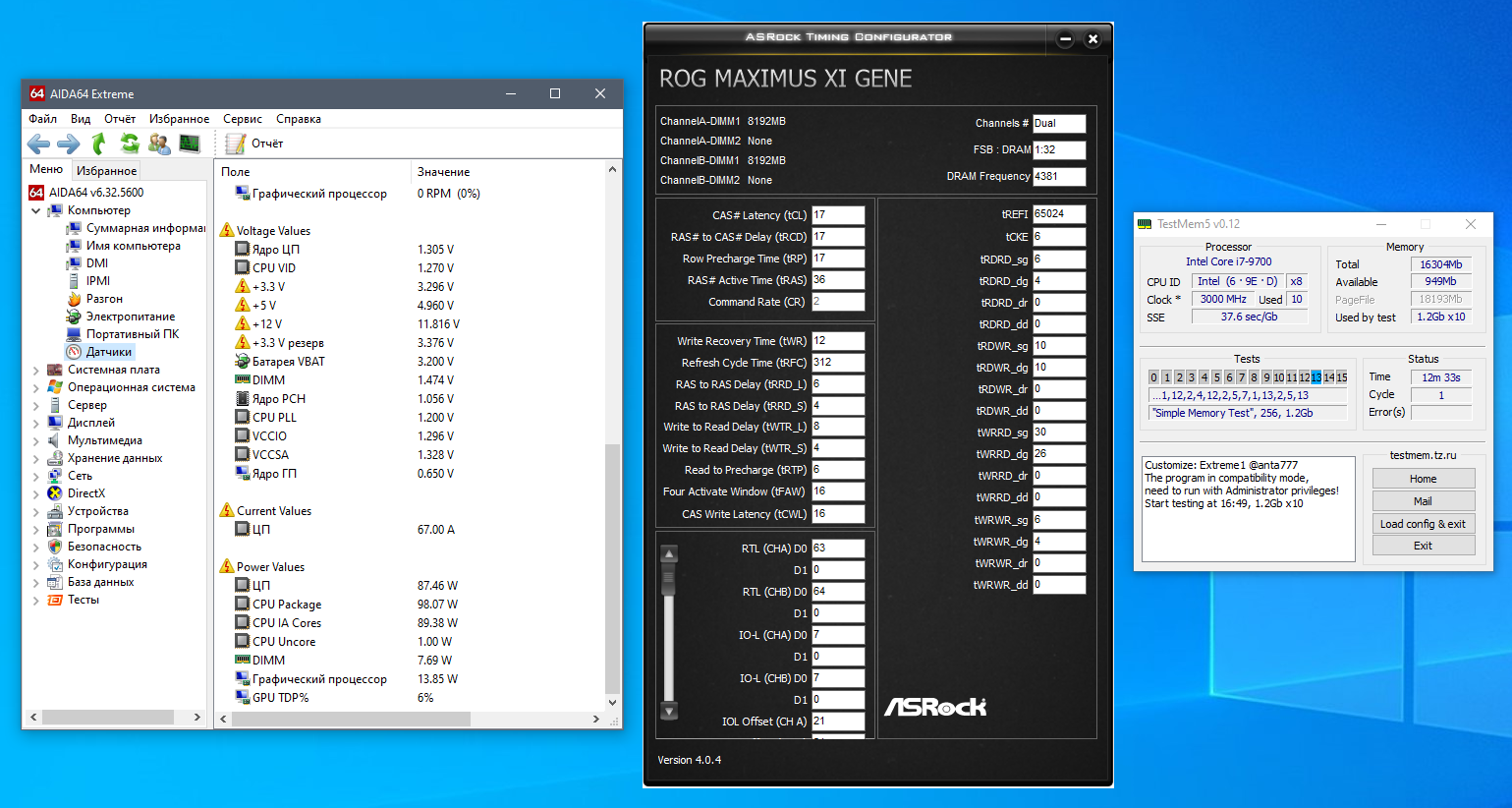Expand the Тесты node

pyautogui.click(x=36, y=600)
